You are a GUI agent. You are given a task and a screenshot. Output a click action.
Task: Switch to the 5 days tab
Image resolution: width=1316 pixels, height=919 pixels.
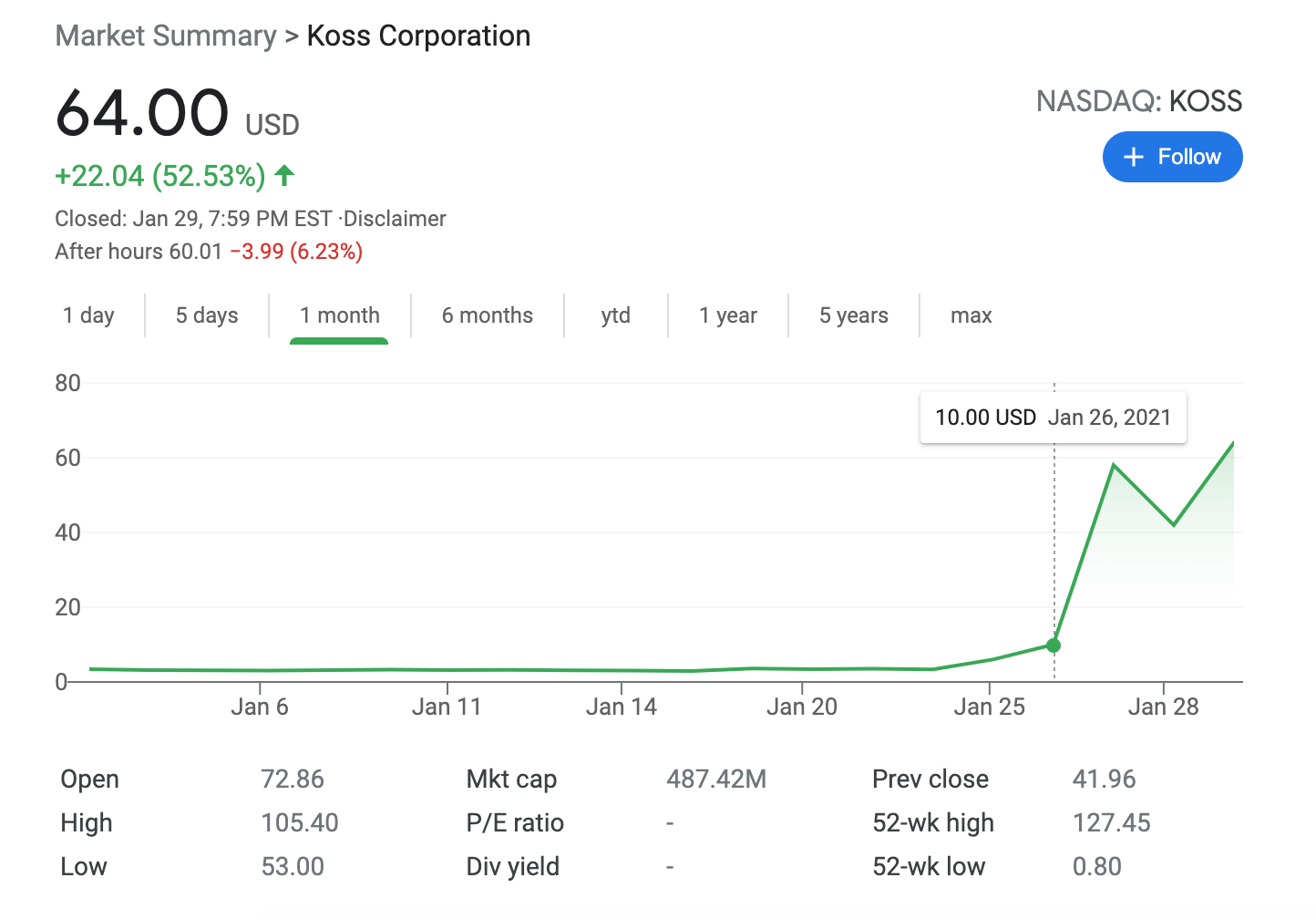[207, 315]
